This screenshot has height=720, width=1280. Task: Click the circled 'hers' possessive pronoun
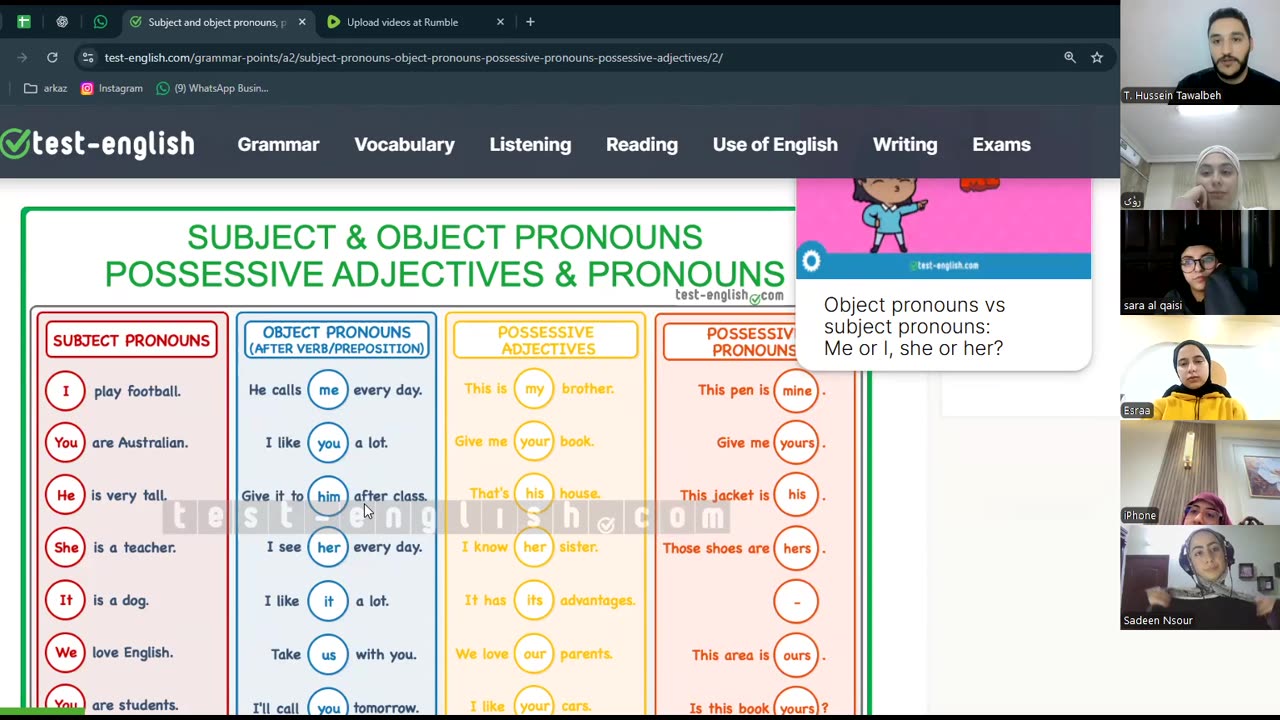[x=796, y=548]
